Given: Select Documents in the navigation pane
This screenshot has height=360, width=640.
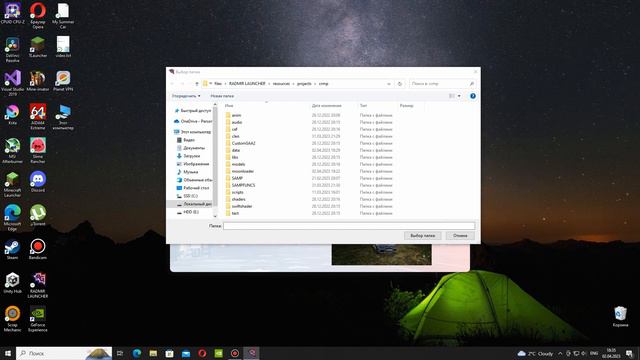Looking at the screenshot, I should tap(191, 148).
